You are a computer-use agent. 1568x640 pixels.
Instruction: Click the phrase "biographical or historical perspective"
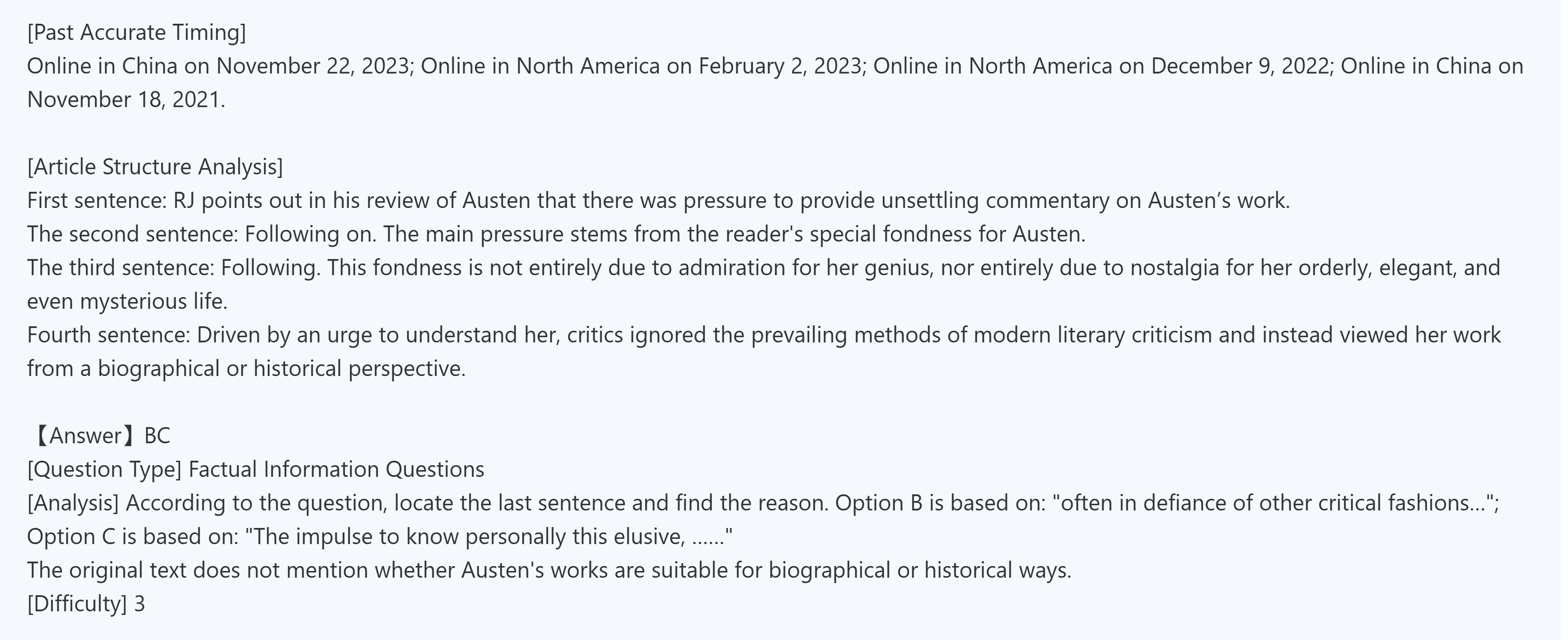point(281,368)
